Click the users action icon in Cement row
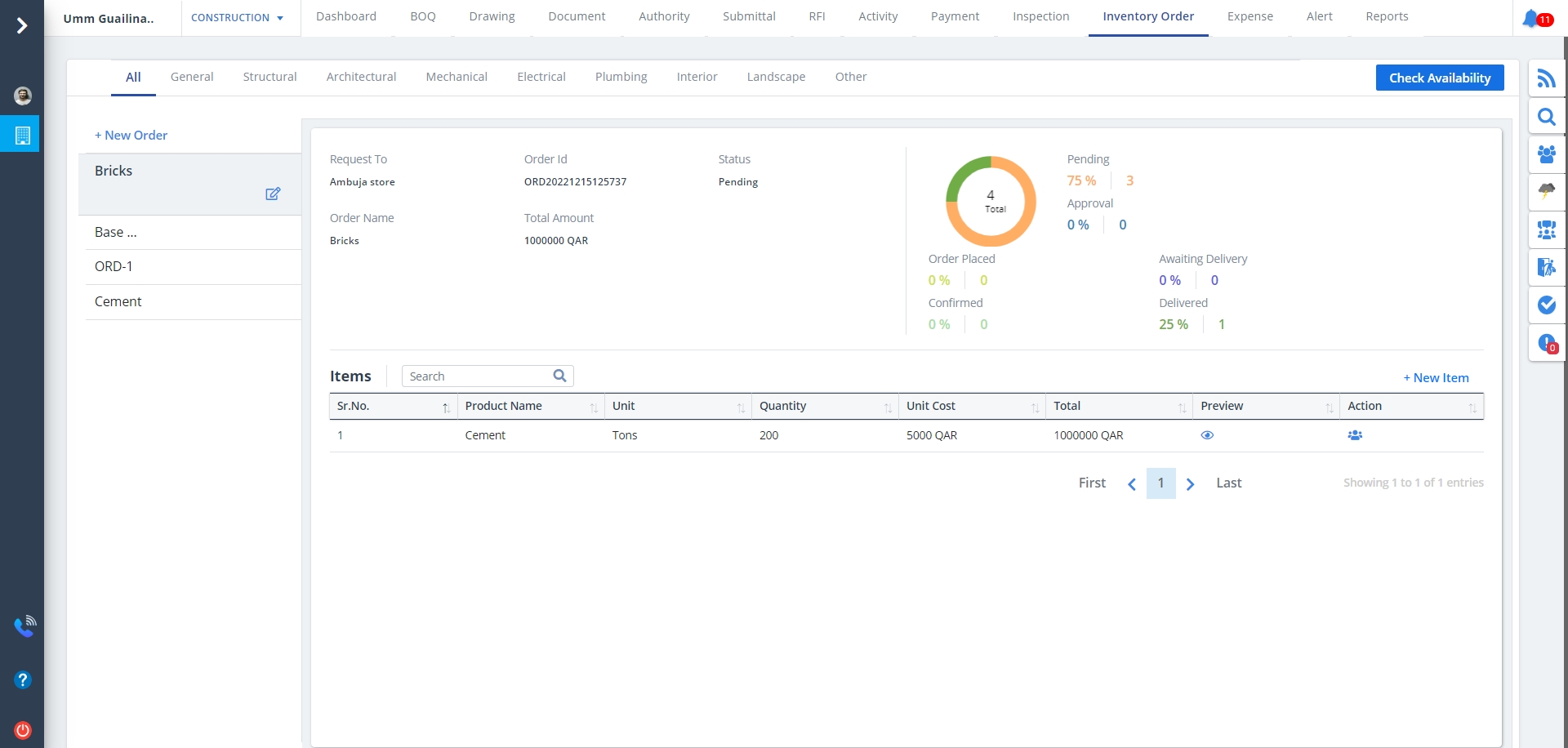The height and width of the screenshot is (748, 1568). coord(1355,435)
